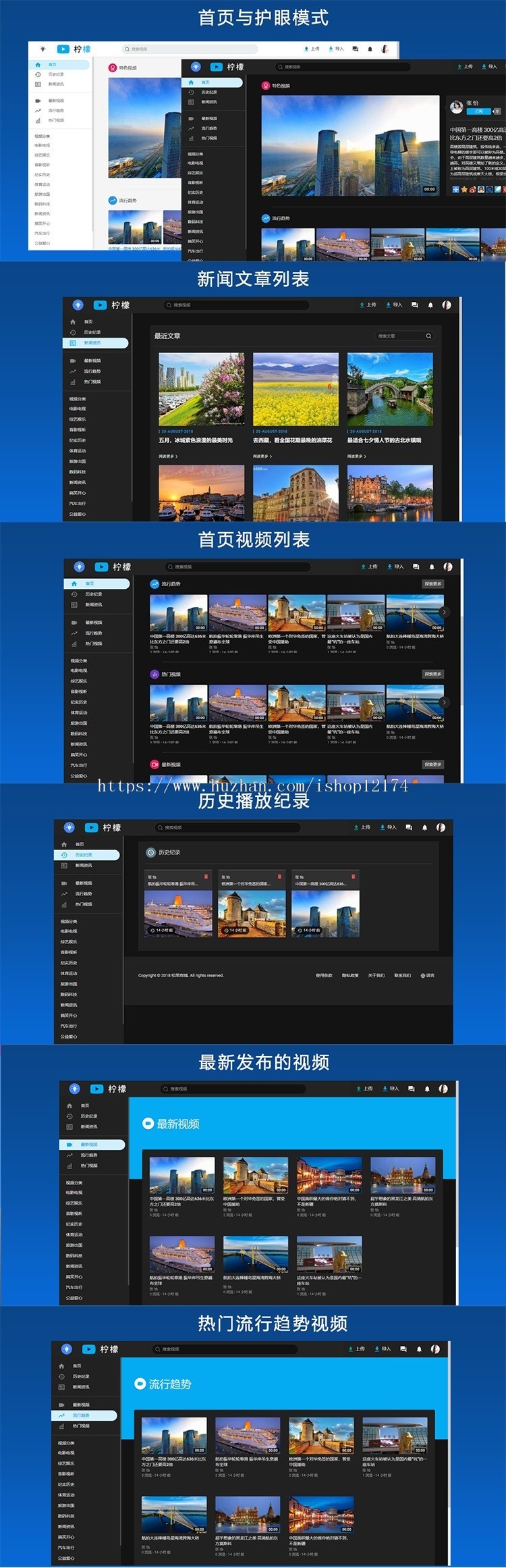Click red 最新视频 section icon on homepage list
Screen dimensions: 506x1568
[x=154, y=764]
